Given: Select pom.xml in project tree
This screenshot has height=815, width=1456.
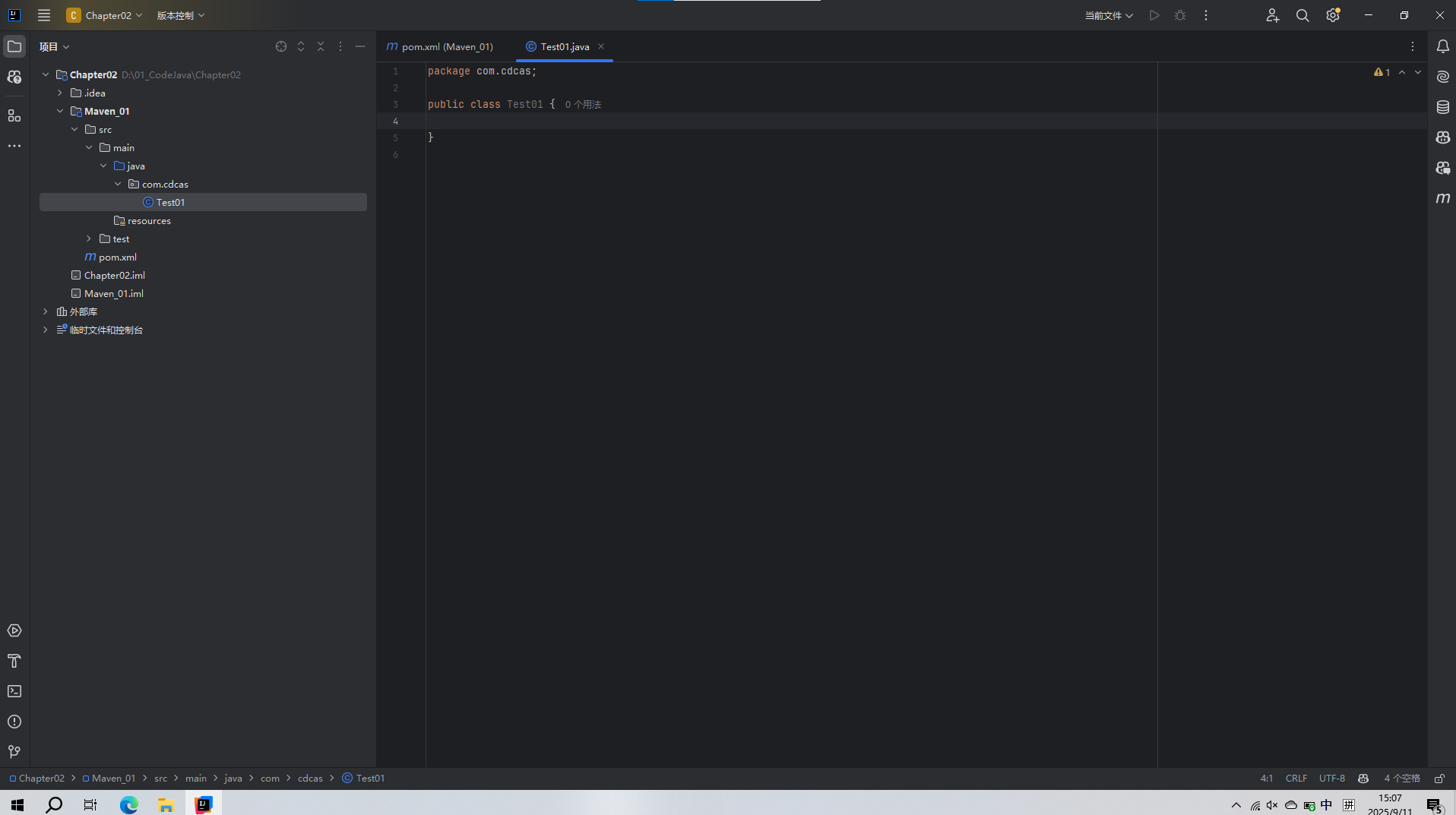Looking at the screenshot, I should 118,257.
